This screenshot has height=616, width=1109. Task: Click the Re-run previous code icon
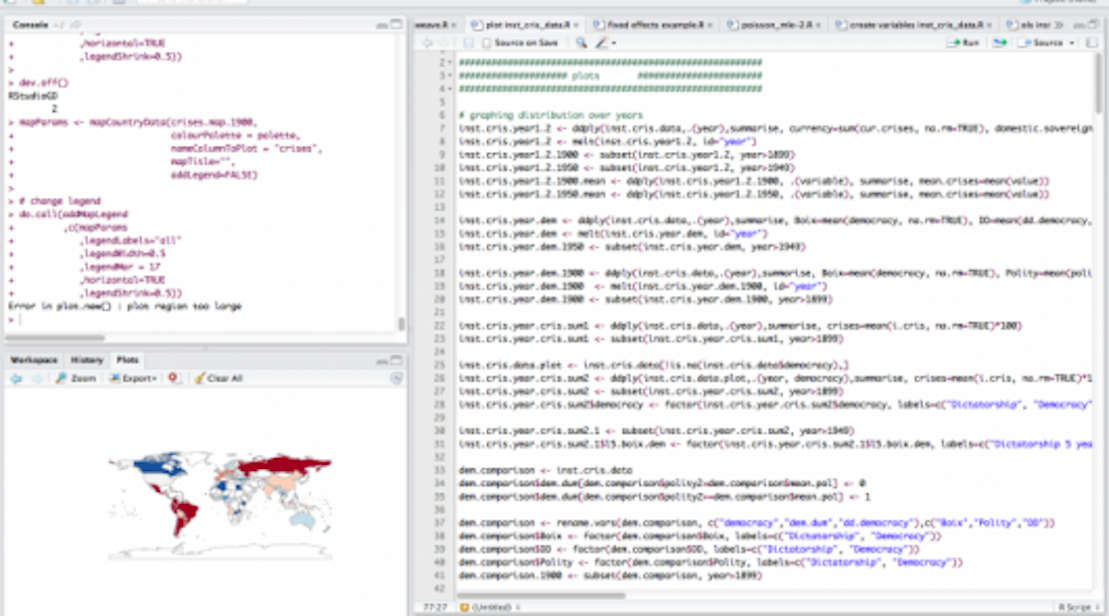[x=999, y=43]
